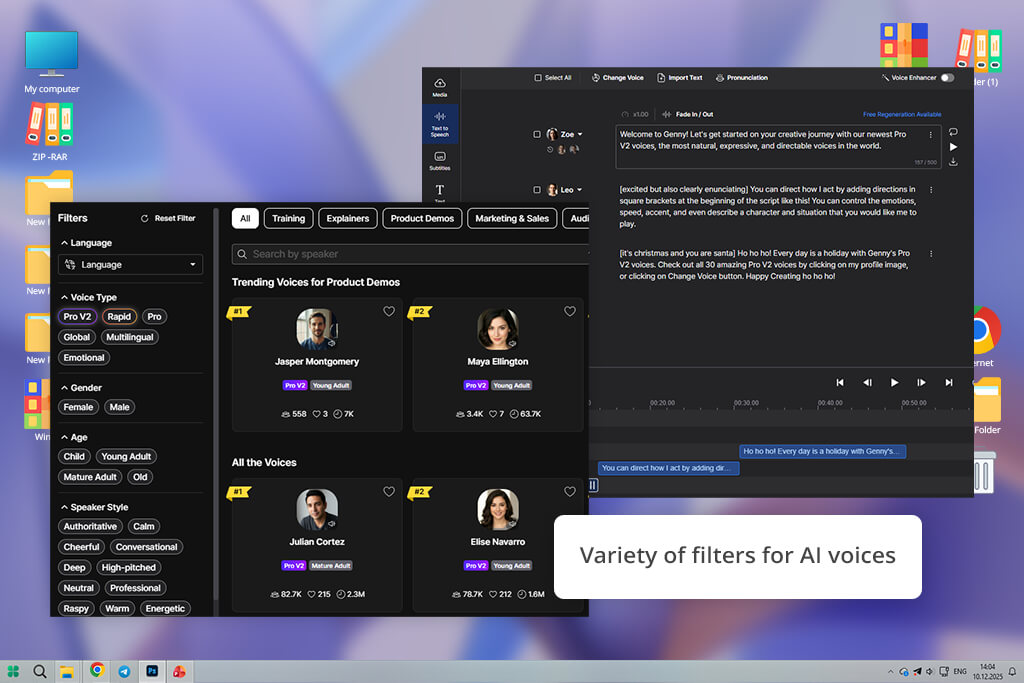Open the Language dropdown in Filters
The image size is (1024, 683).
click(130, 264)
